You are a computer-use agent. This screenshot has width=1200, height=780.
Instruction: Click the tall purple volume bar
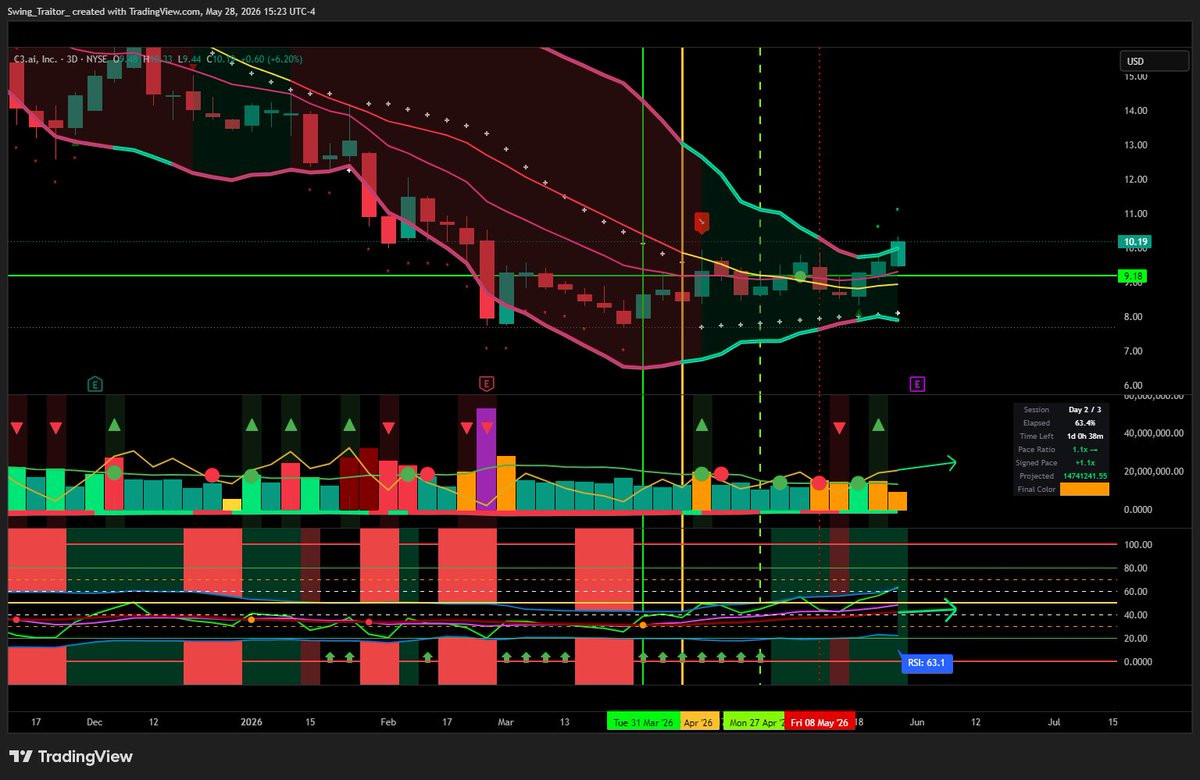click(x=486, y=459)
